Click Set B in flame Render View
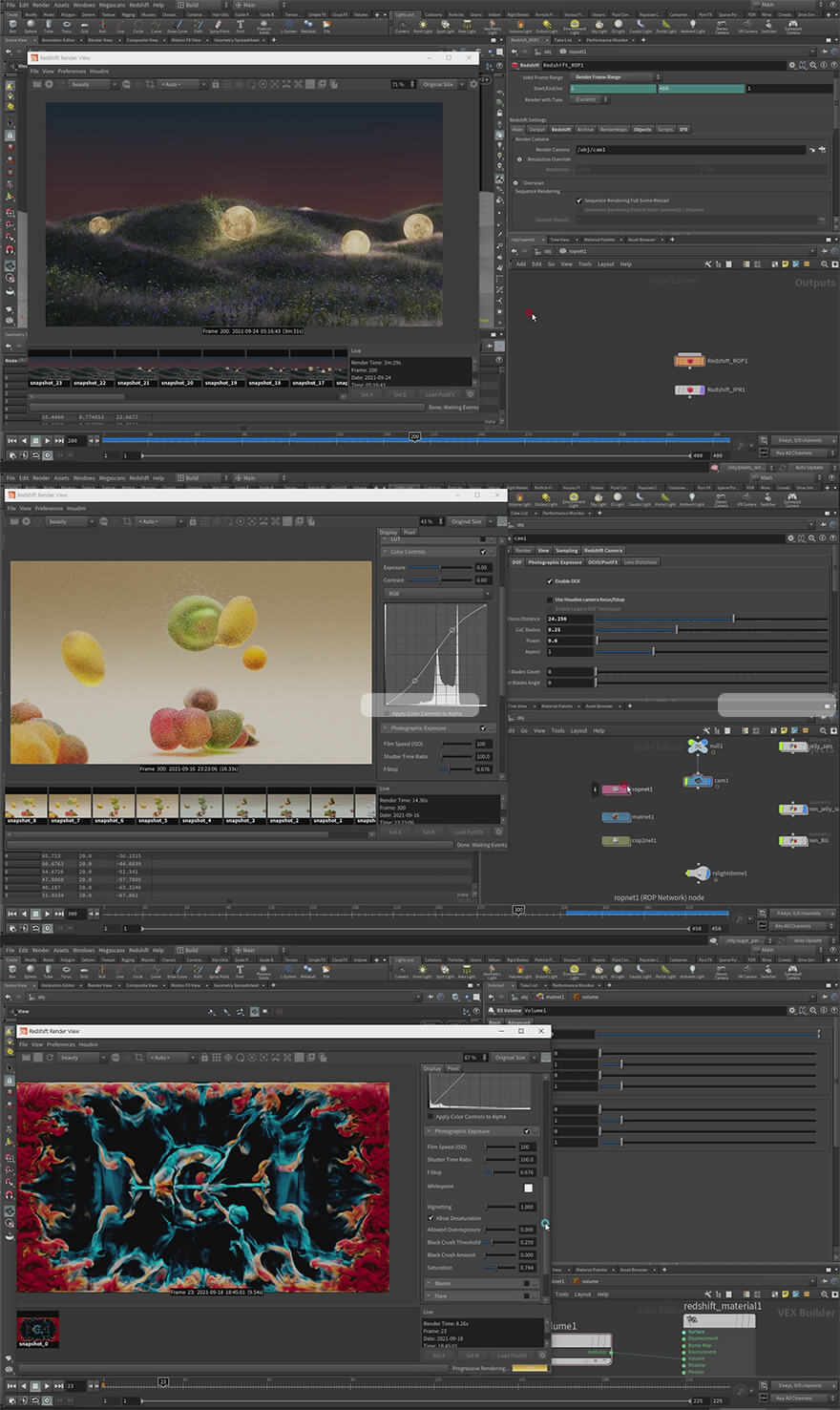840x1410 pixels. [x=472, y=1355]
